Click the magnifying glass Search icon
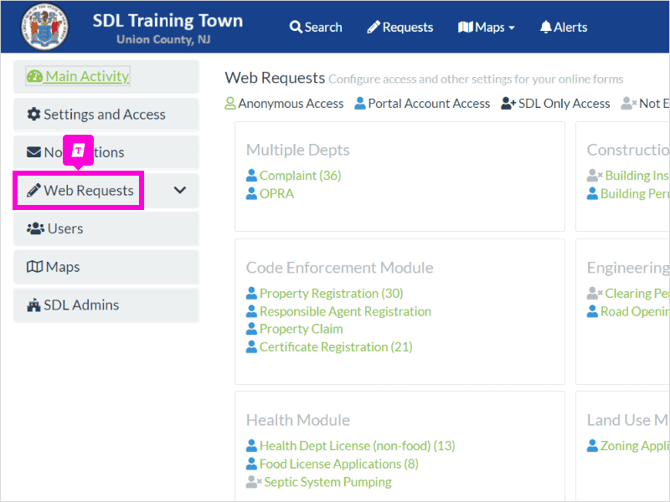670x502 pixels. pyautogui.click(x=295, y=27)
